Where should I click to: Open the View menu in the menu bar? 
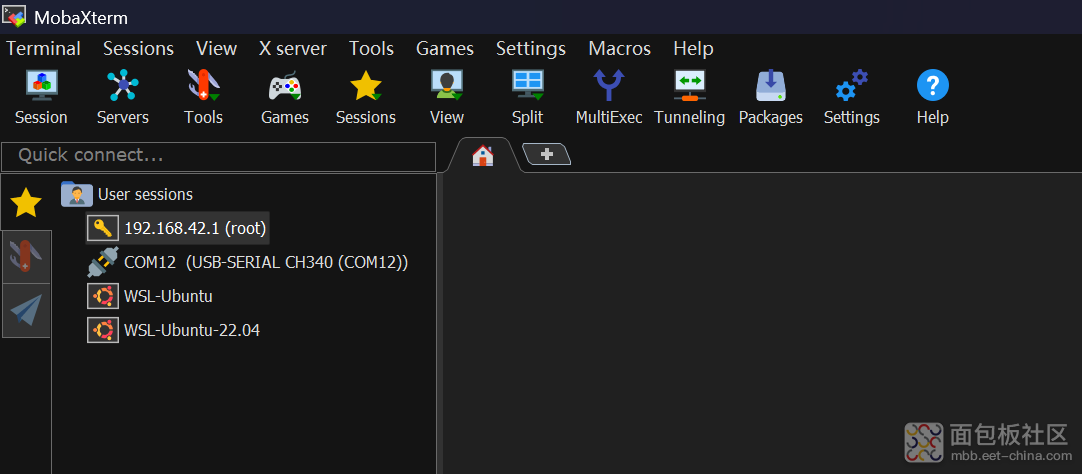point(217,49)
